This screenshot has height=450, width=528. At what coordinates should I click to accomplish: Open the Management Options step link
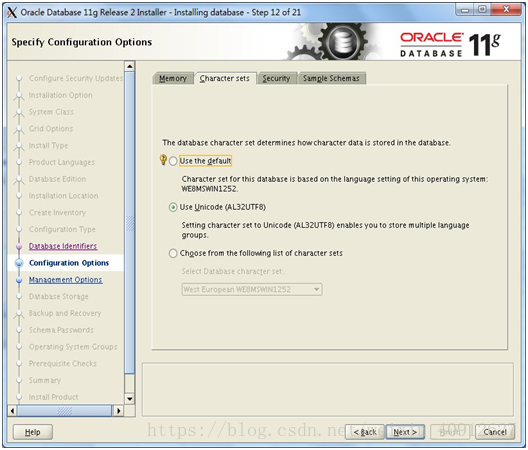66,280
